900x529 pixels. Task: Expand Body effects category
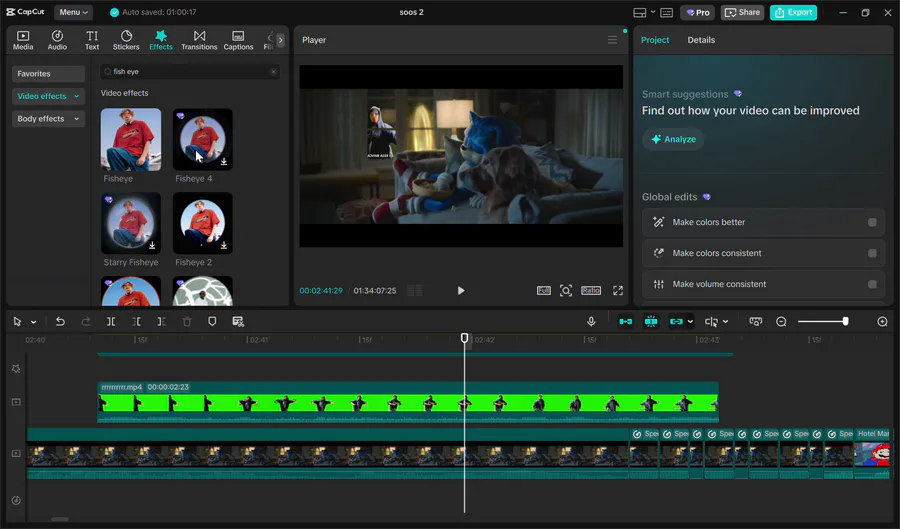pyautogui.click(x=48, y=119)
